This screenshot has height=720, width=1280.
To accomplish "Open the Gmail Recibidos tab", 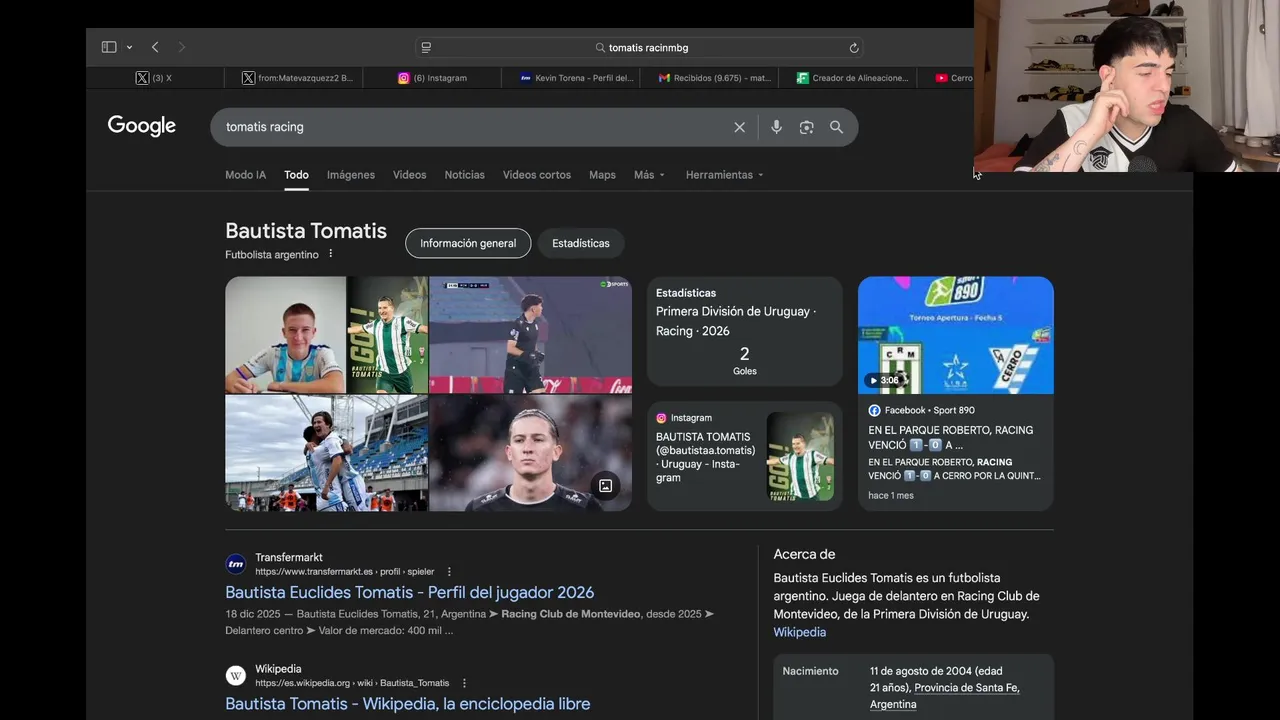I will [x=715, y=77].
